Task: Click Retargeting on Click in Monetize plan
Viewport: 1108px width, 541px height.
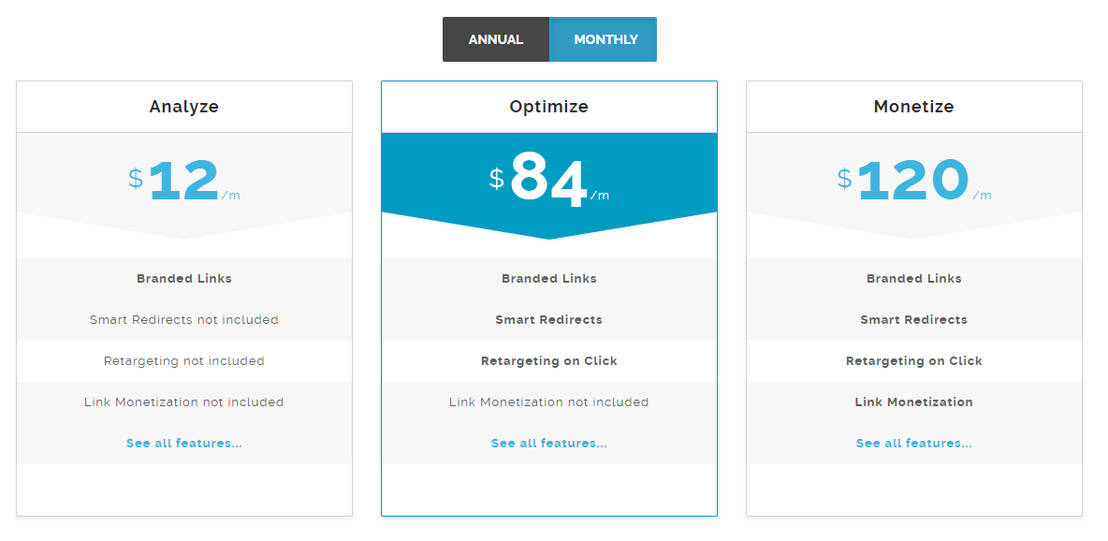Action: 914,361
